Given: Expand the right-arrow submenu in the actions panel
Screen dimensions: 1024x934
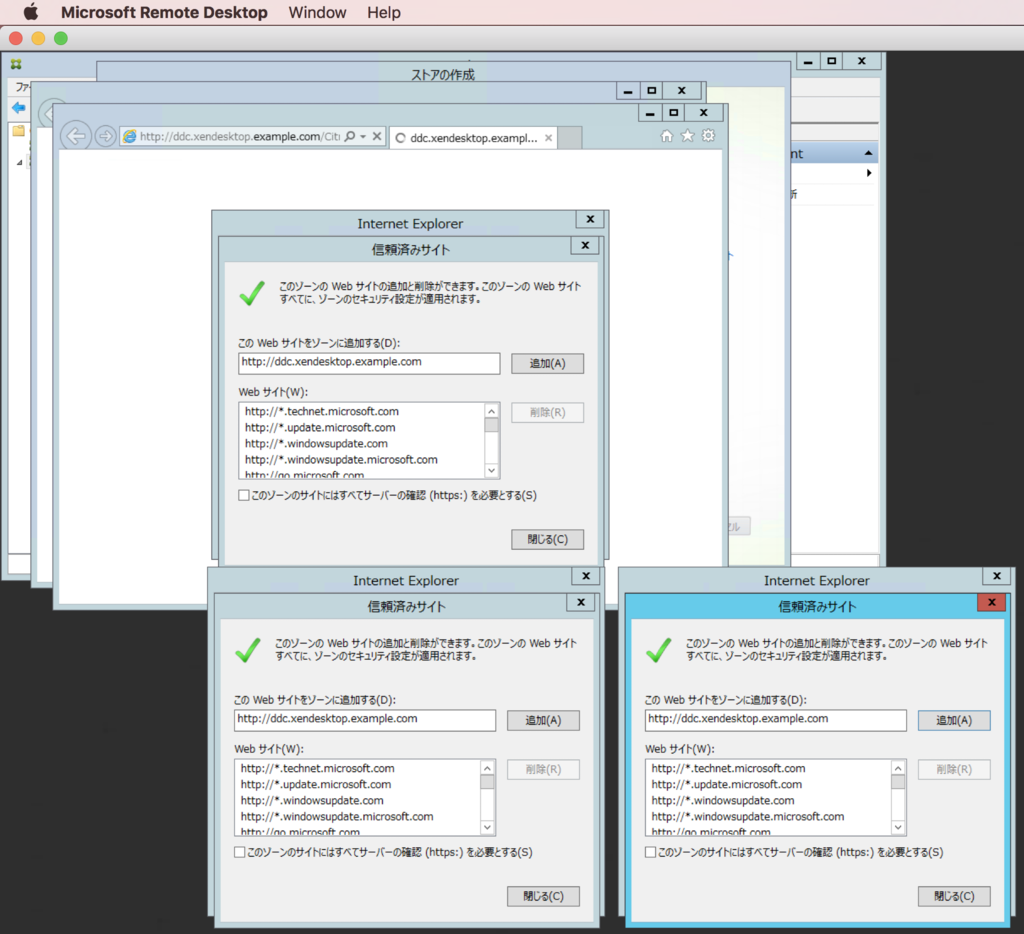Looking at the screenshot, I should (869, 172).
